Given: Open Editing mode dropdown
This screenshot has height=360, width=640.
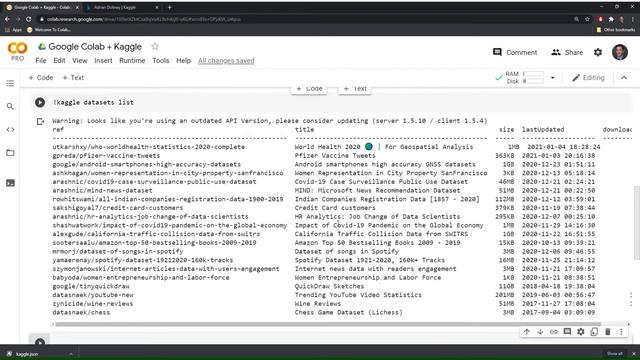Looking at the screenshot, I should click(588, 78).
